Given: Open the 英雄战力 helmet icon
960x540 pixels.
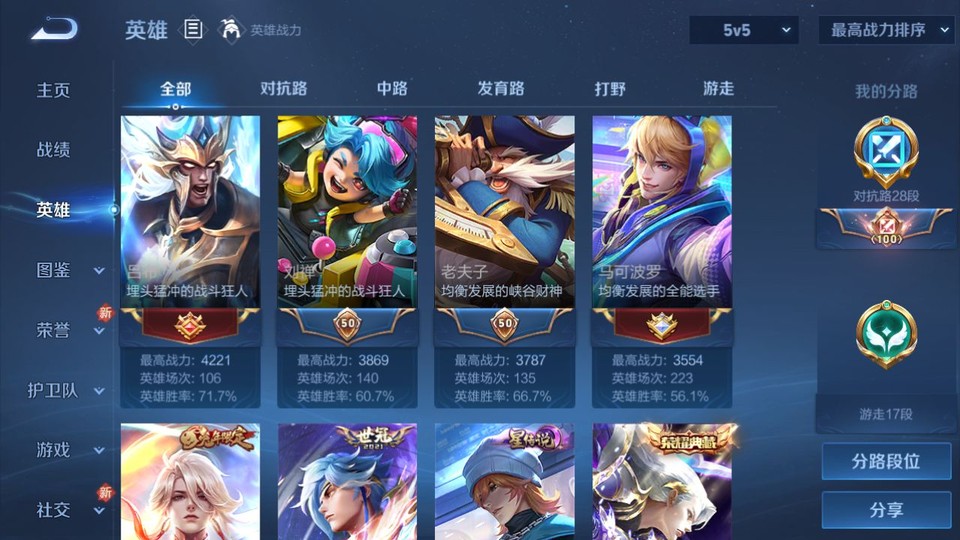Looking at the screenshot, I should pos(230,29).
